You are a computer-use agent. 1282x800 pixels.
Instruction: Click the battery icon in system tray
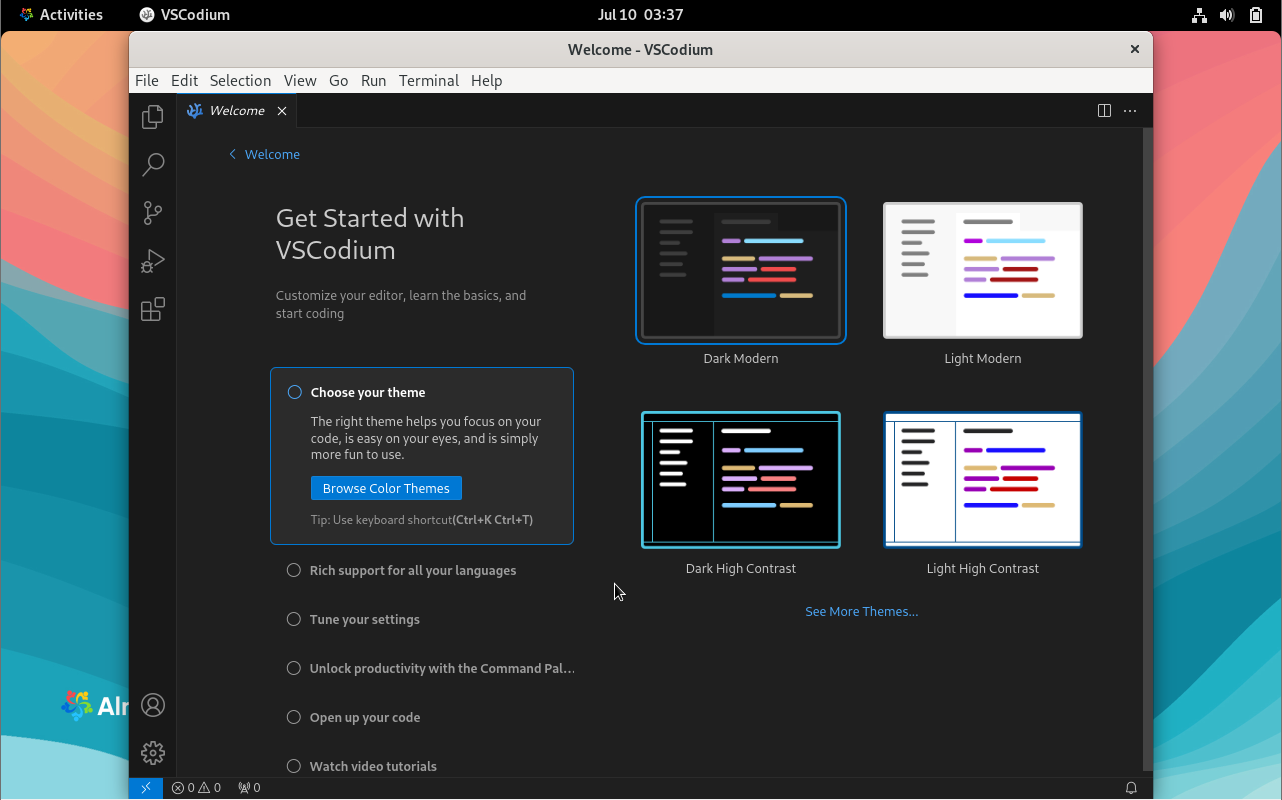[x=1256, y=15]
